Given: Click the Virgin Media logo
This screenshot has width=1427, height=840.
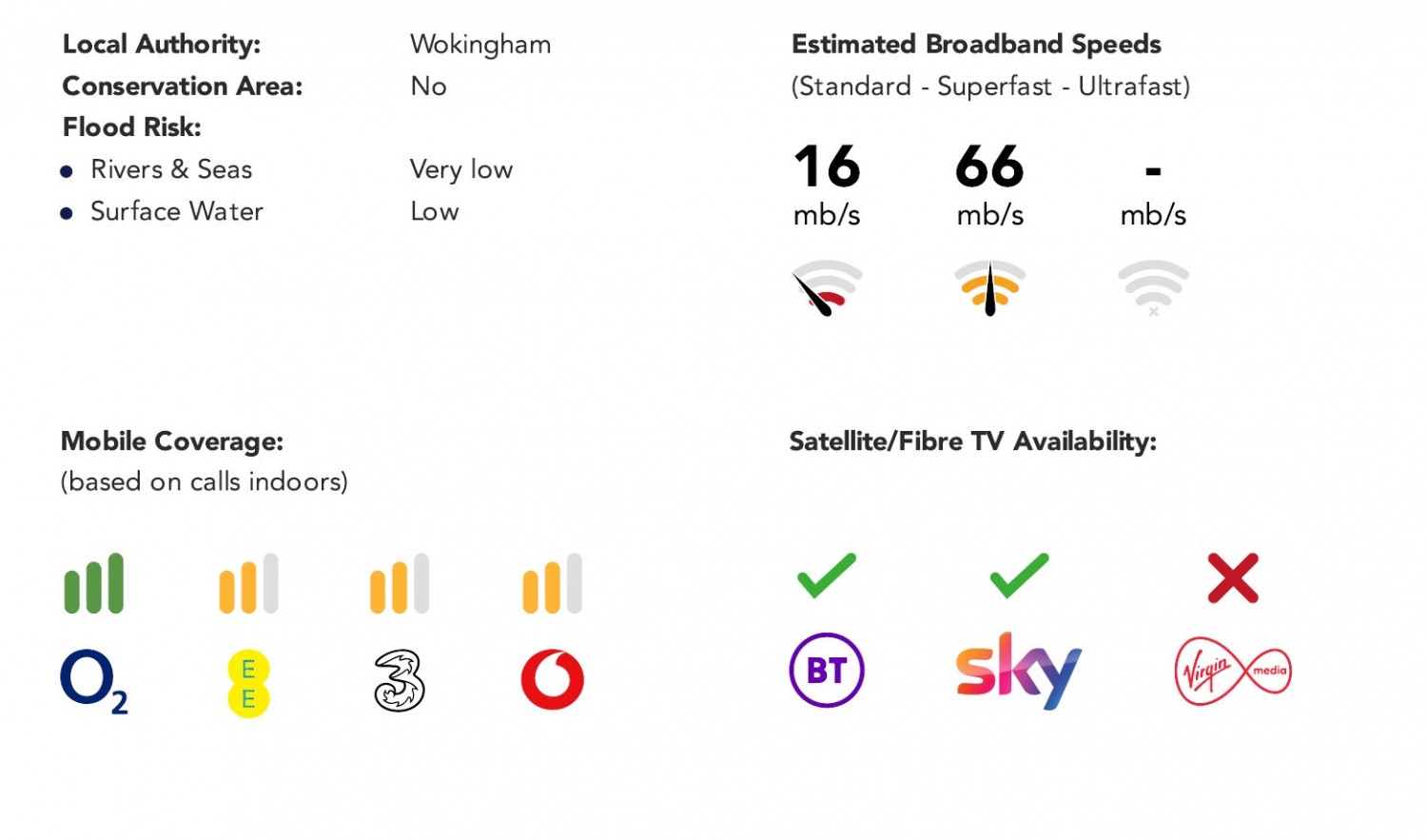Looking at the screenshot, I should click(x=1233, y=671).
